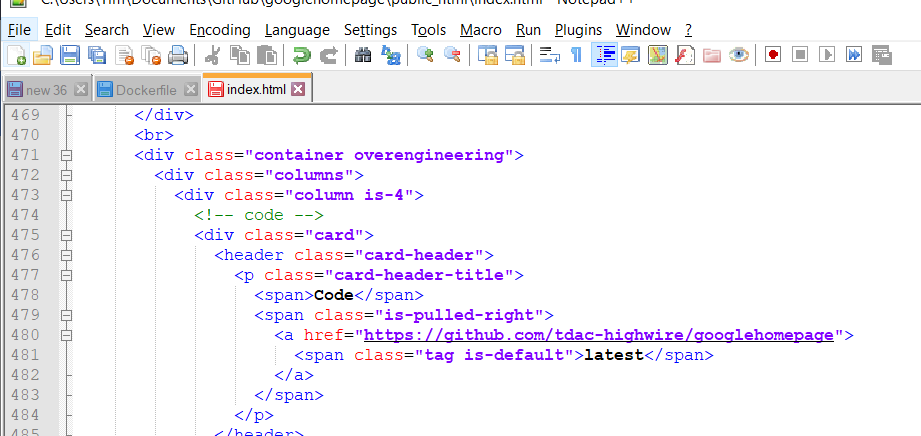Create a new document with New icon

[16, 55]
